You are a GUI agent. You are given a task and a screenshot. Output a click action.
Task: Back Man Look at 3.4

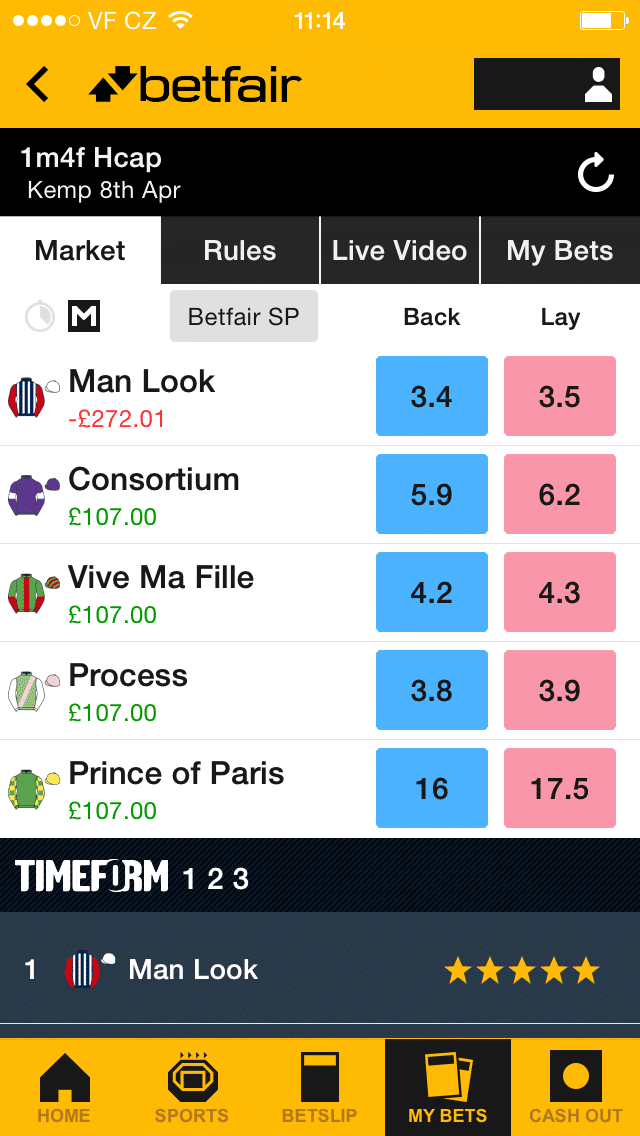(x=432, y=397)
